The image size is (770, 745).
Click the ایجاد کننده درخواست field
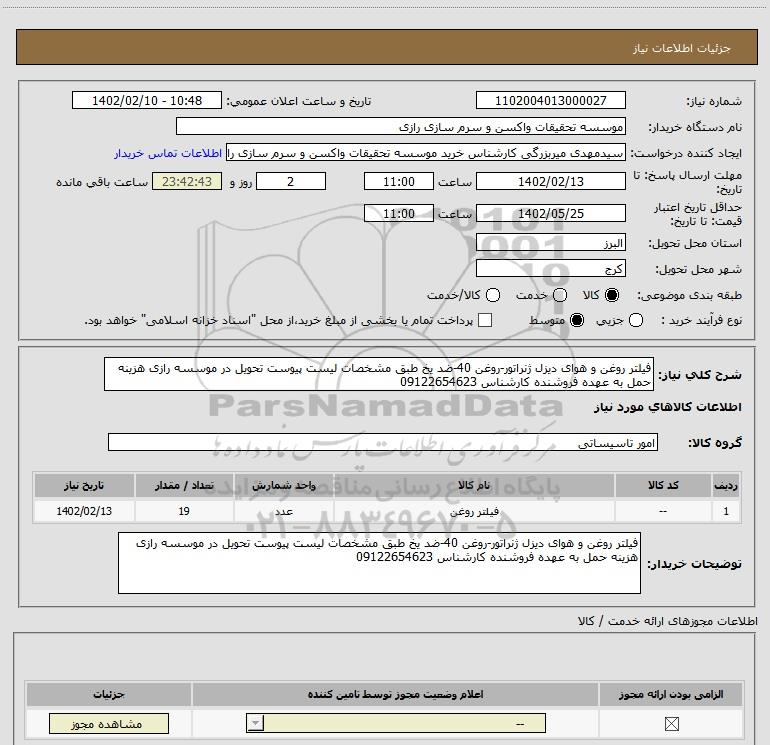tap(426, 153)
